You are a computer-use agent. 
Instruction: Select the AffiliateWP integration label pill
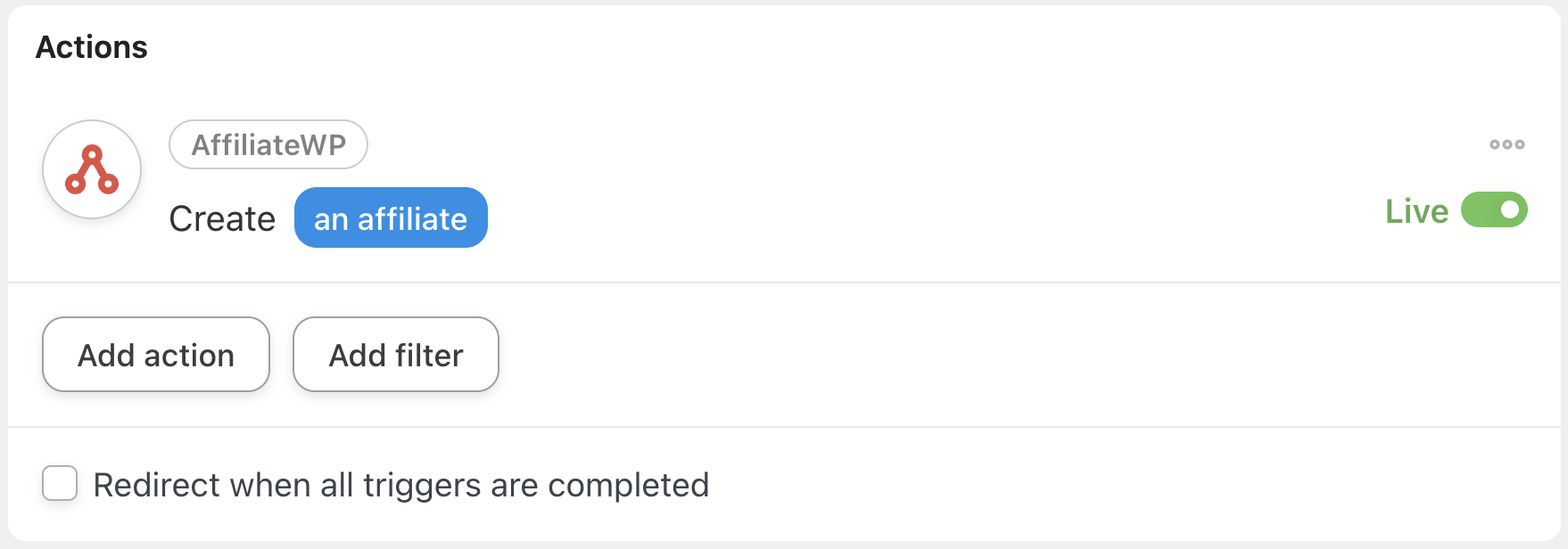pyautogui.click(x=268, y=144)
